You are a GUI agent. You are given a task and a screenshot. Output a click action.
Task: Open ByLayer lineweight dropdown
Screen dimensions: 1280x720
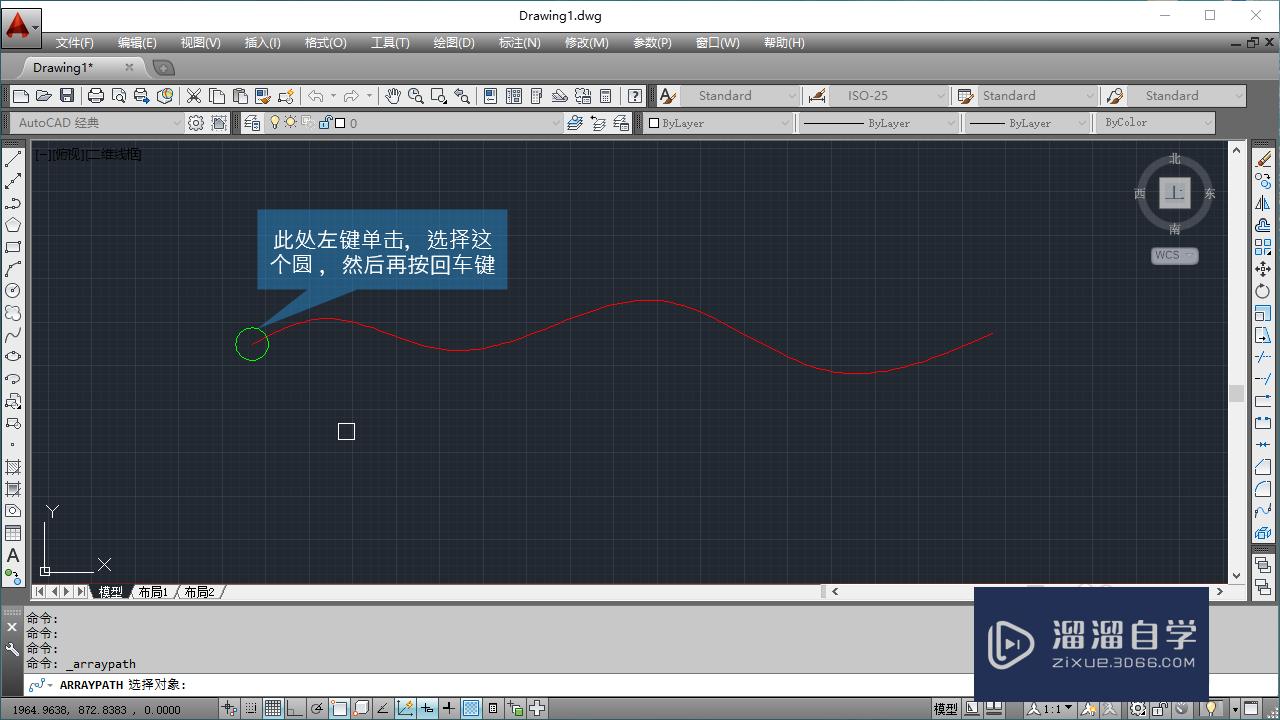(1027, 123)
